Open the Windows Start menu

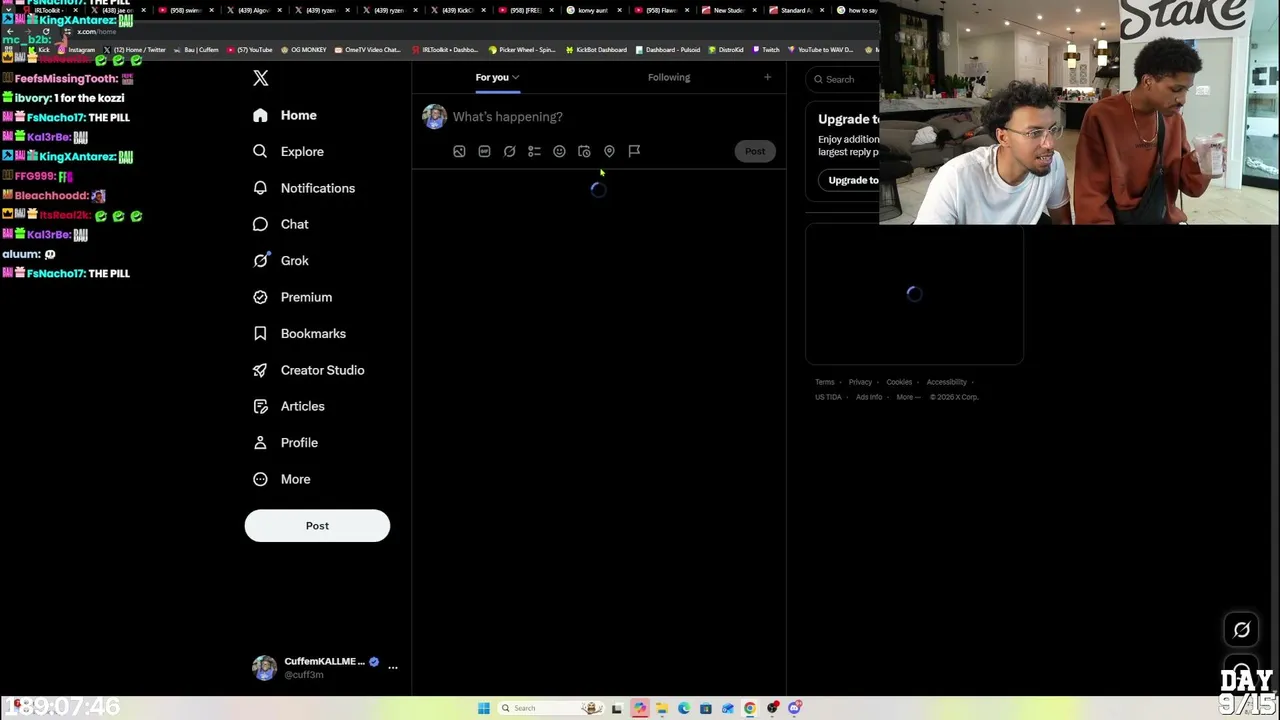point(484,708)
